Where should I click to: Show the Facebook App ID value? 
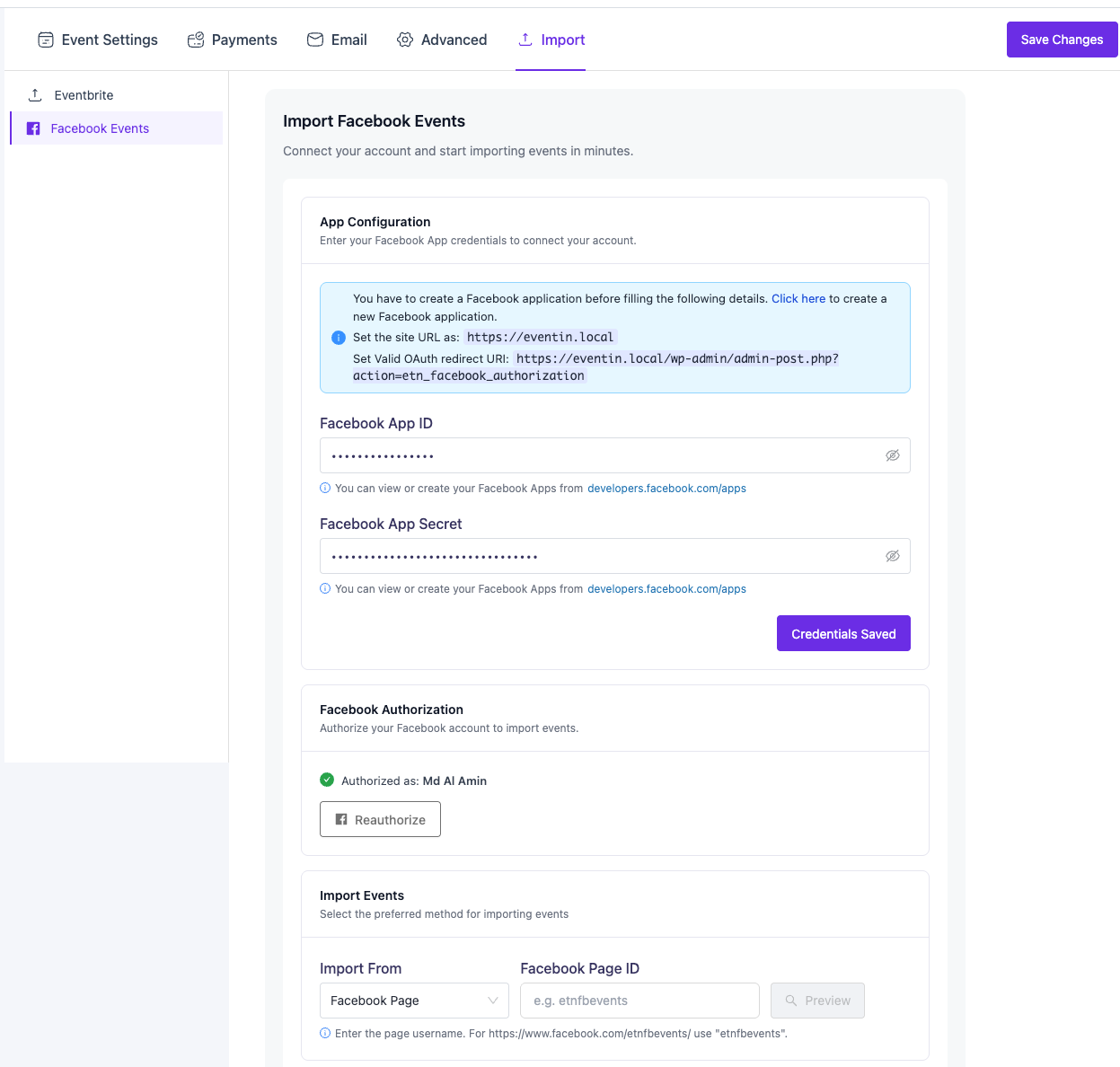(892, 455)
